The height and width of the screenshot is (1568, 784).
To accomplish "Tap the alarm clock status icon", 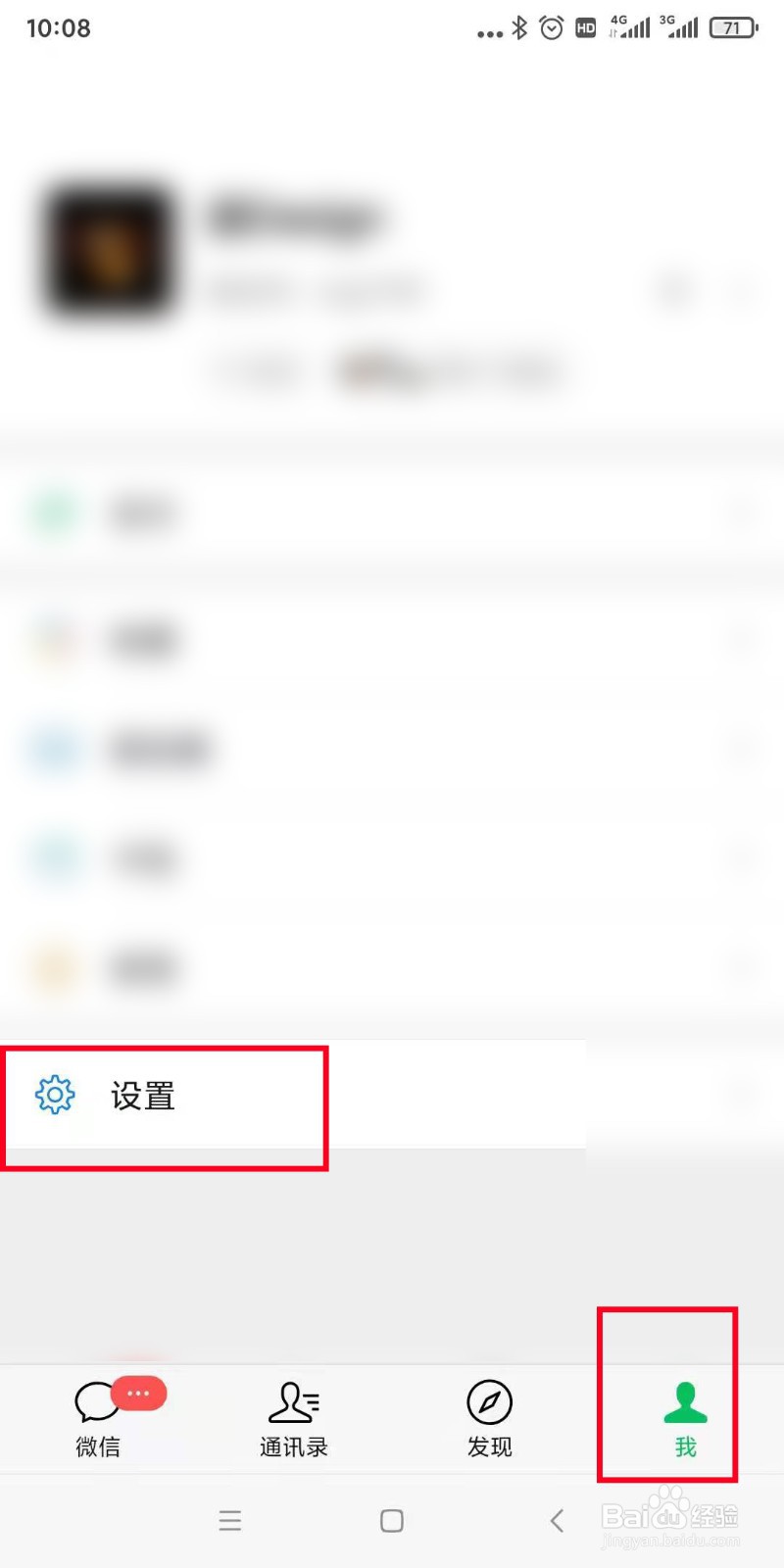I will [x=552, y=27].
